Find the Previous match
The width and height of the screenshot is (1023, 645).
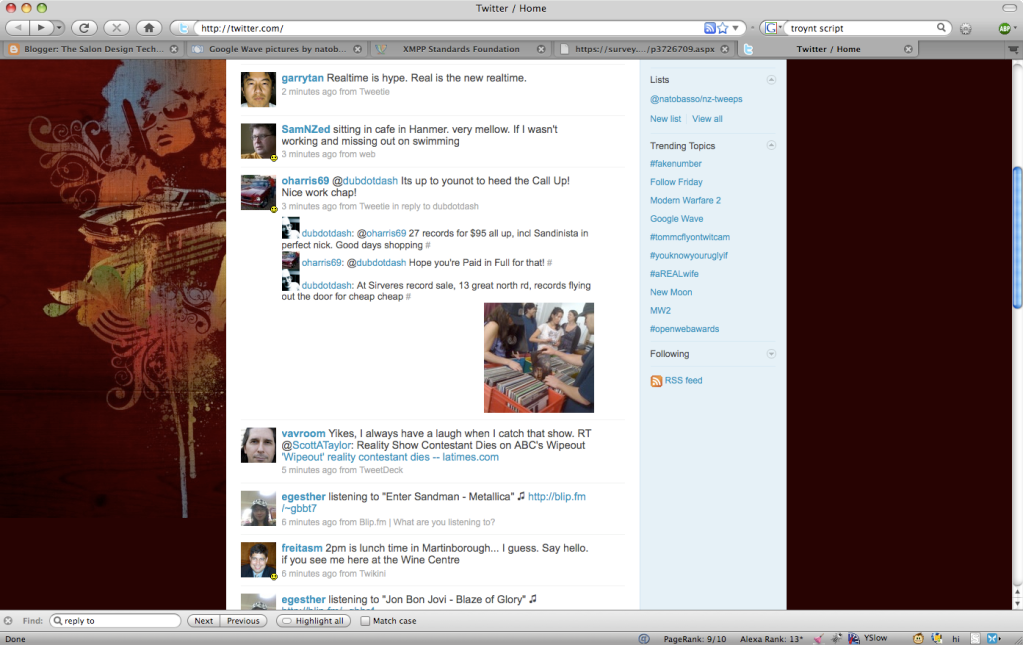(243, 621)
